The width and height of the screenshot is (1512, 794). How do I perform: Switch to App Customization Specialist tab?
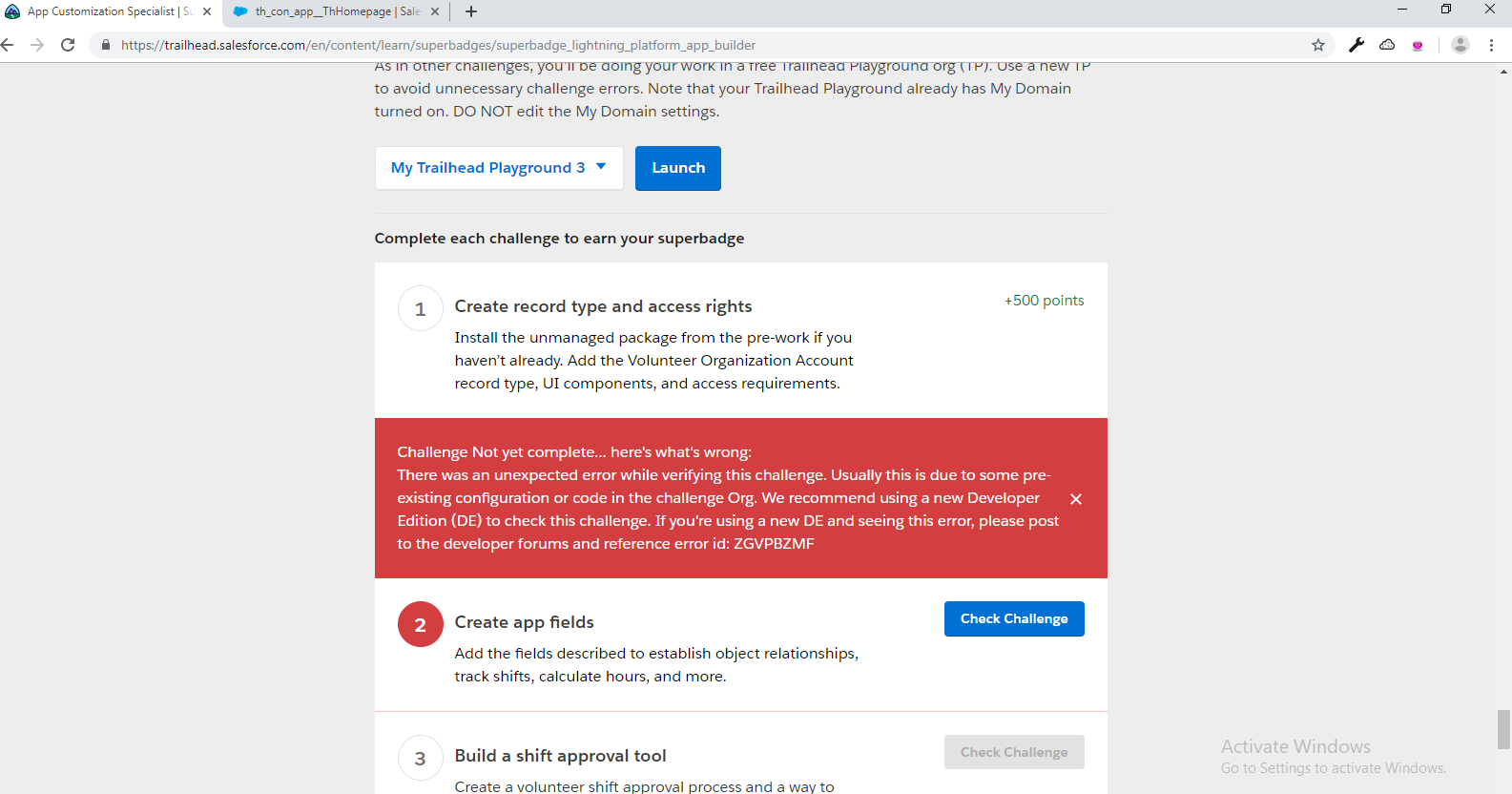click(x=110, y=11)
